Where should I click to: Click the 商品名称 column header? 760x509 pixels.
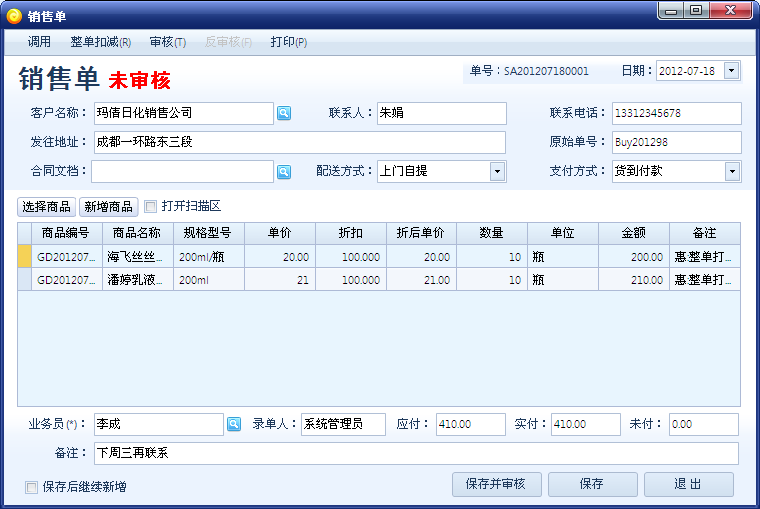[138, 233]
